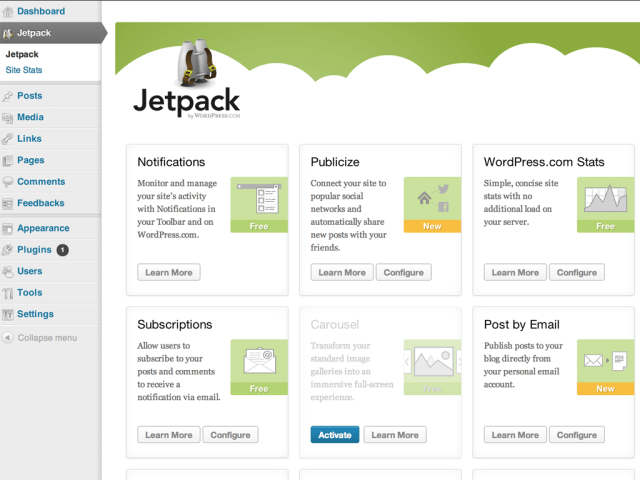Open the Feedbacks menu
The image size is (640, 480).
tap(40, 203)
